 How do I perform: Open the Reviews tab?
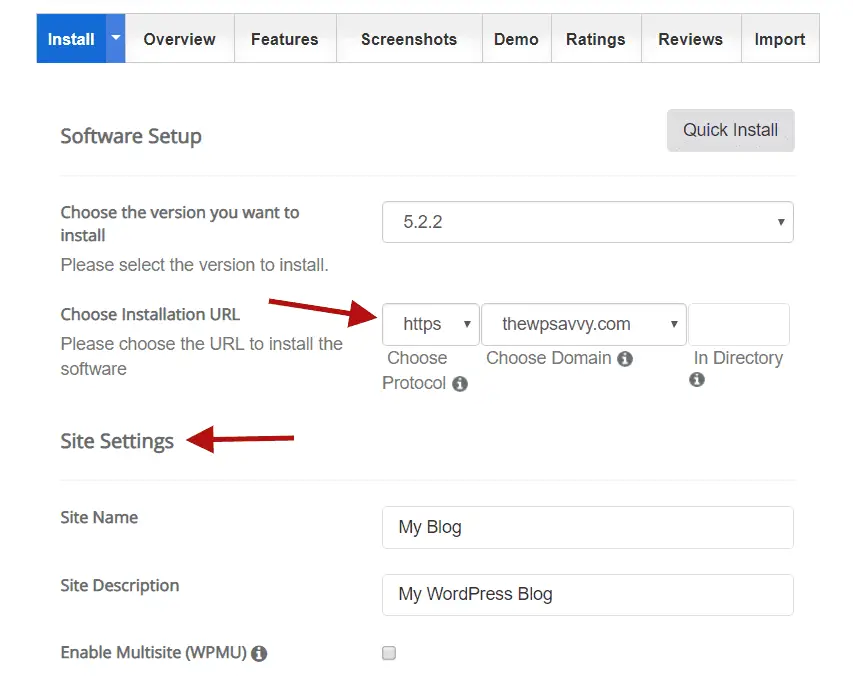(x=691, y=39)
